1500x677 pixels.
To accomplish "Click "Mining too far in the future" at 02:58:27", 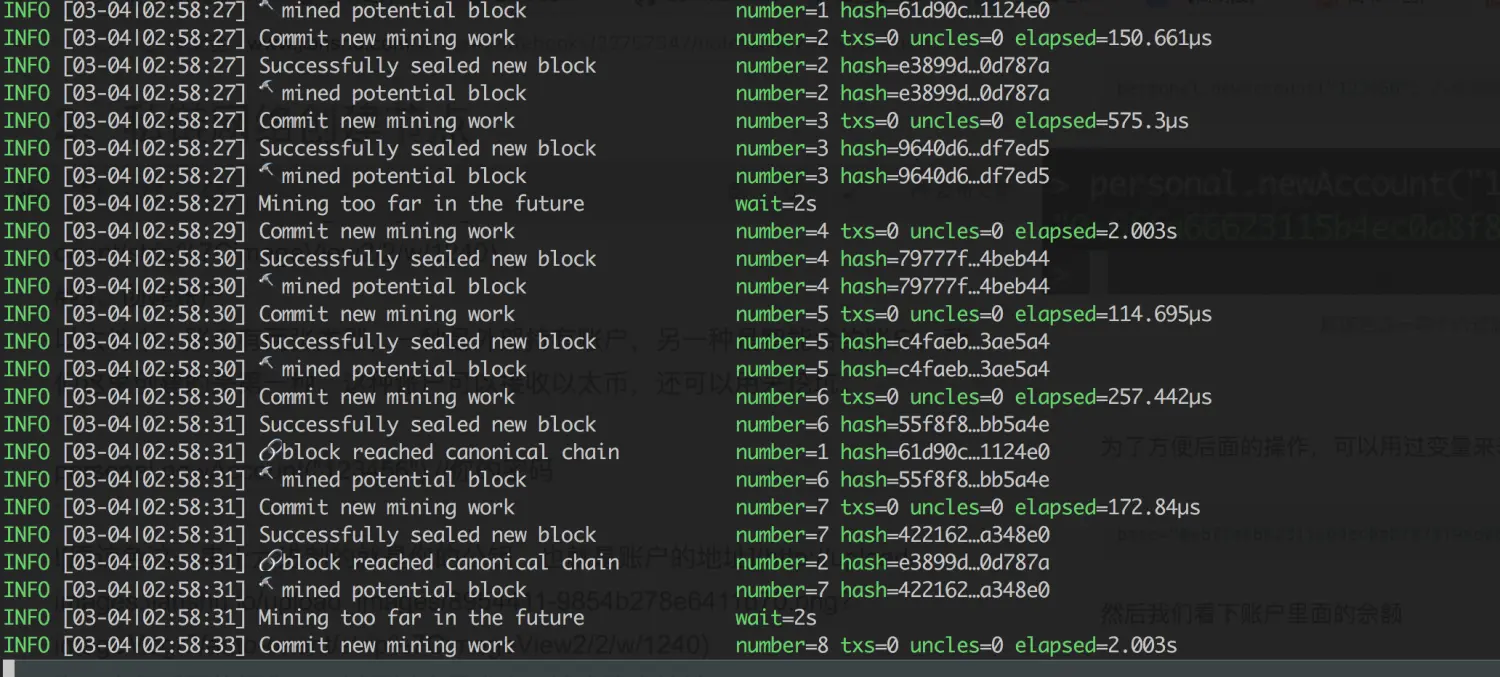I will pyautogui.click(x=421, y=204).
